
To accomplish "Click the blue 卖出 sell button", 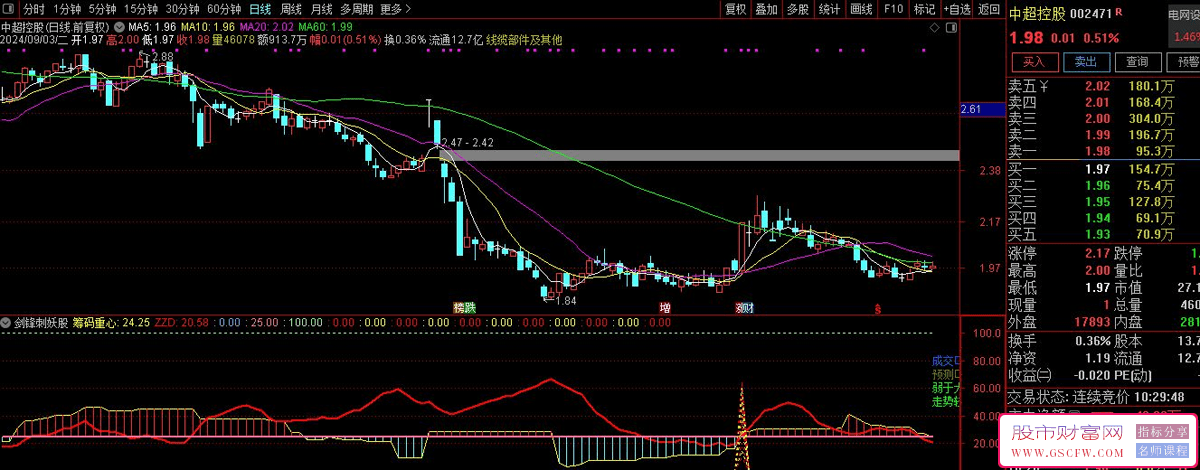I will (1085, 62).
